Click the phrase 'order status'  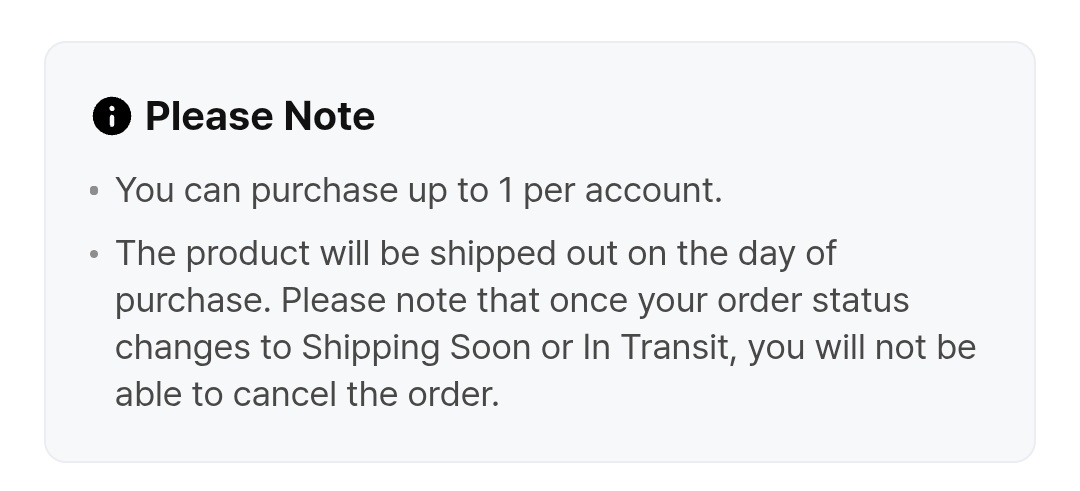tap(813, 301)
